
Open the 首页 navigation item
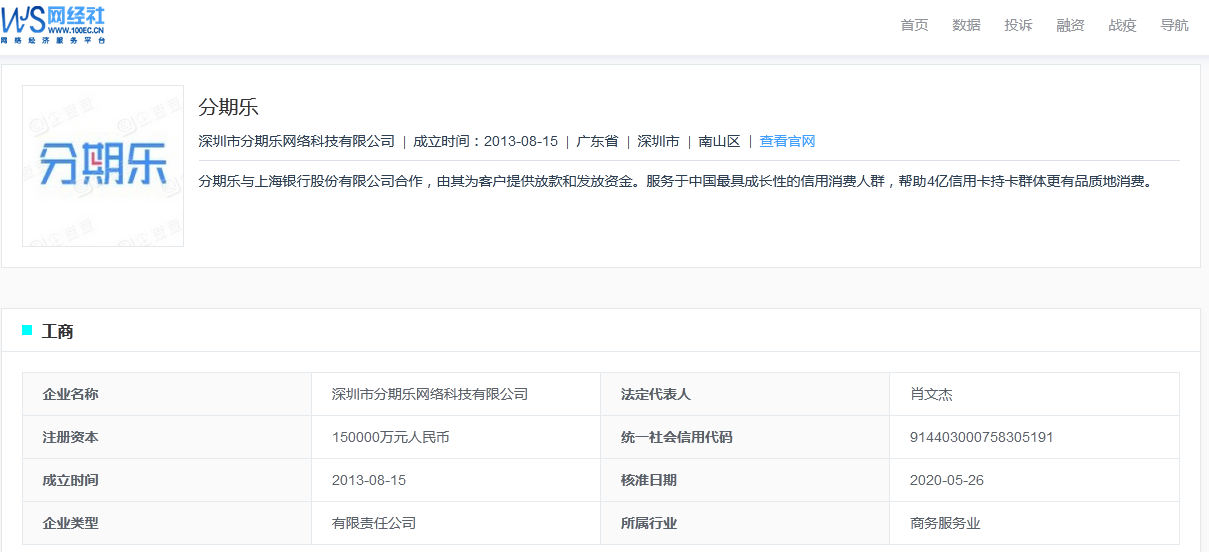(x=914, y=25)
